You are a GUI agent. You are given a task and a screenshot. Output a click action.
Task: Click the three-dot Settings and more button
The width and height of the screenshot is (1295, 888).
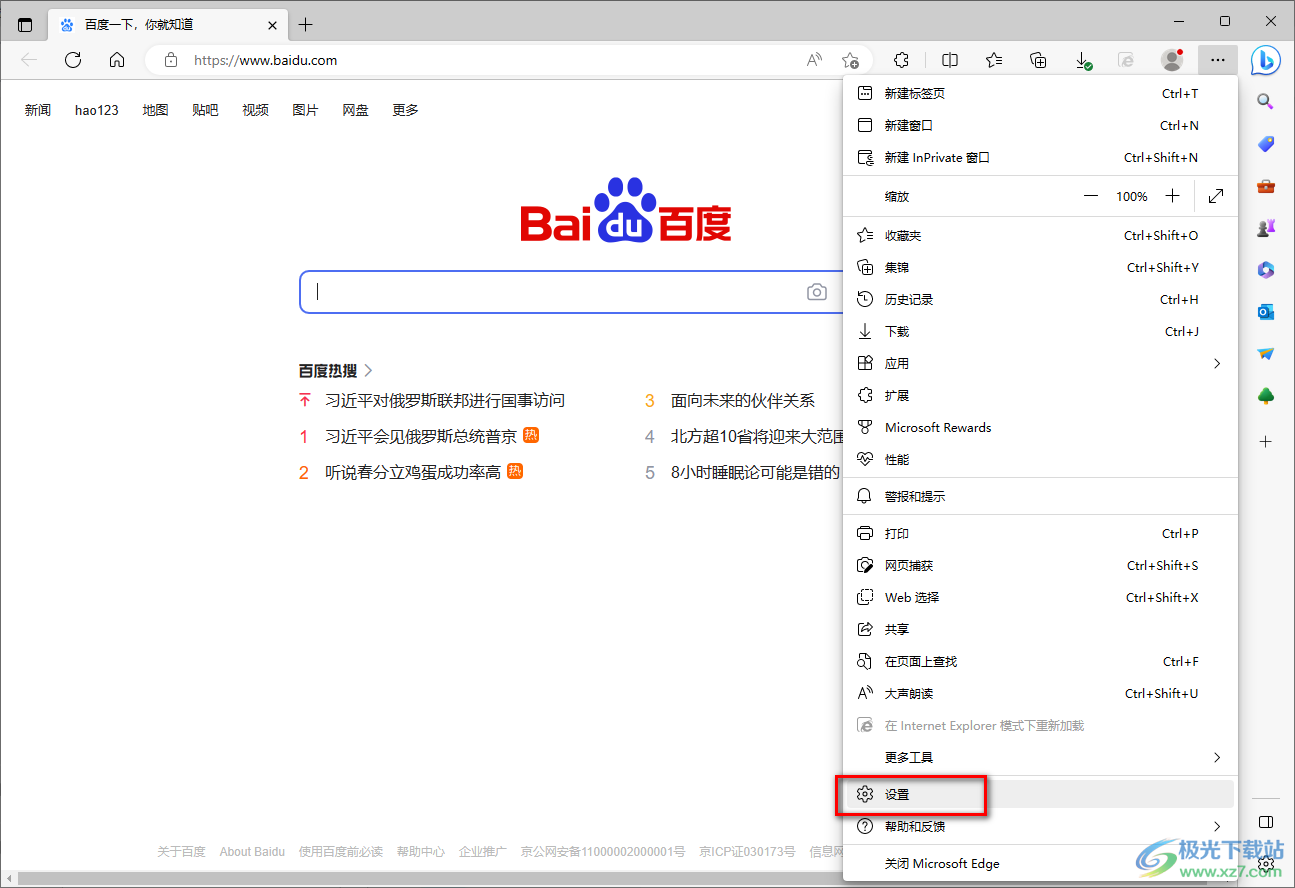pos(1217,60)
